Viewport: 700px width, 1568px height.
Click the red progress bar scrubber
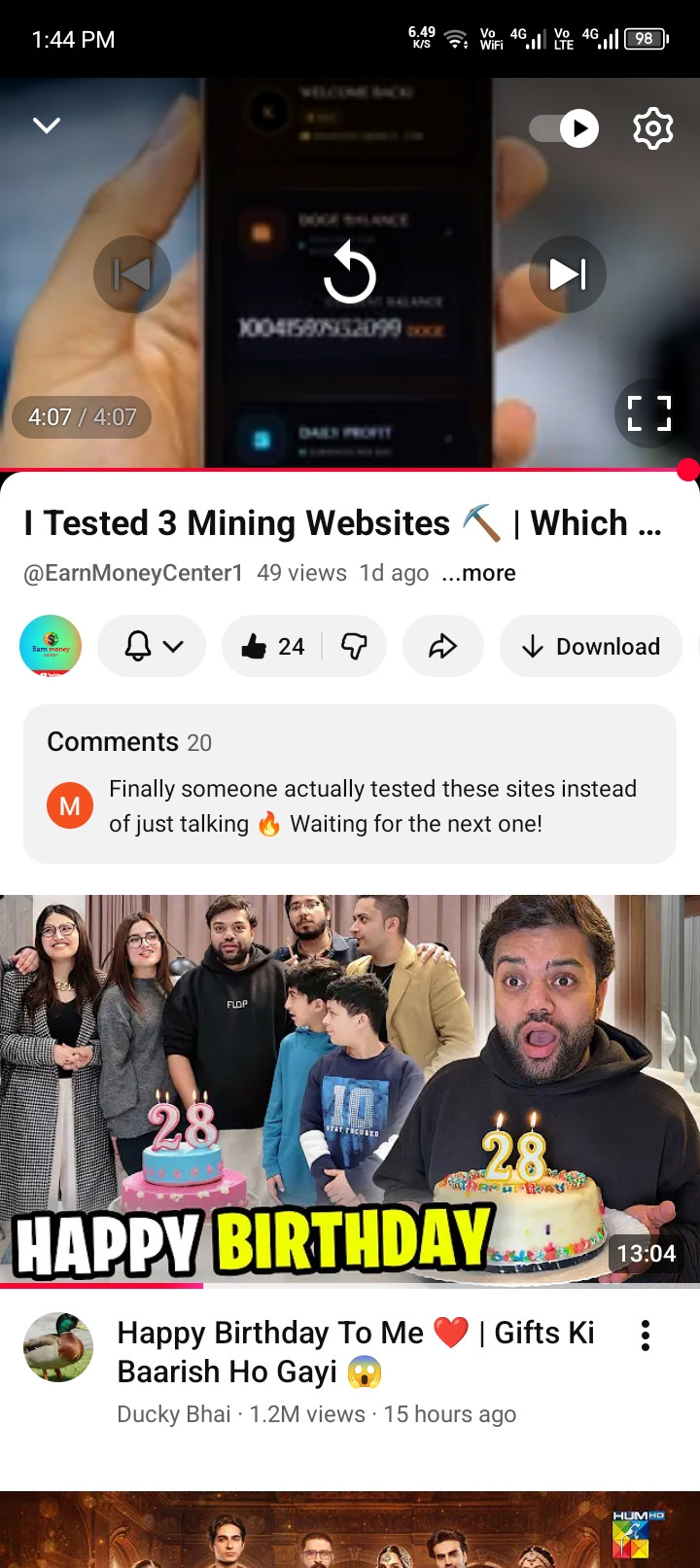[x=688, y=470]
